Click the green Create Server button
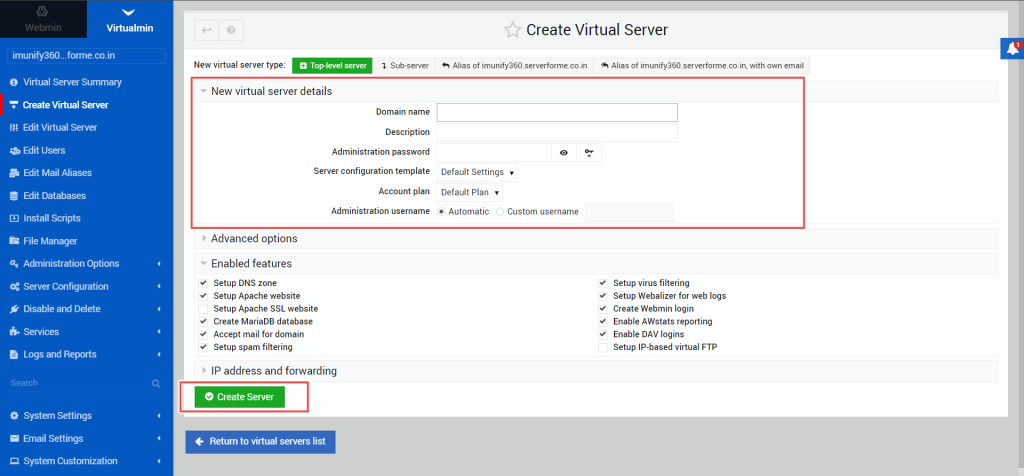1024x476 pixels. click(240, 397)
